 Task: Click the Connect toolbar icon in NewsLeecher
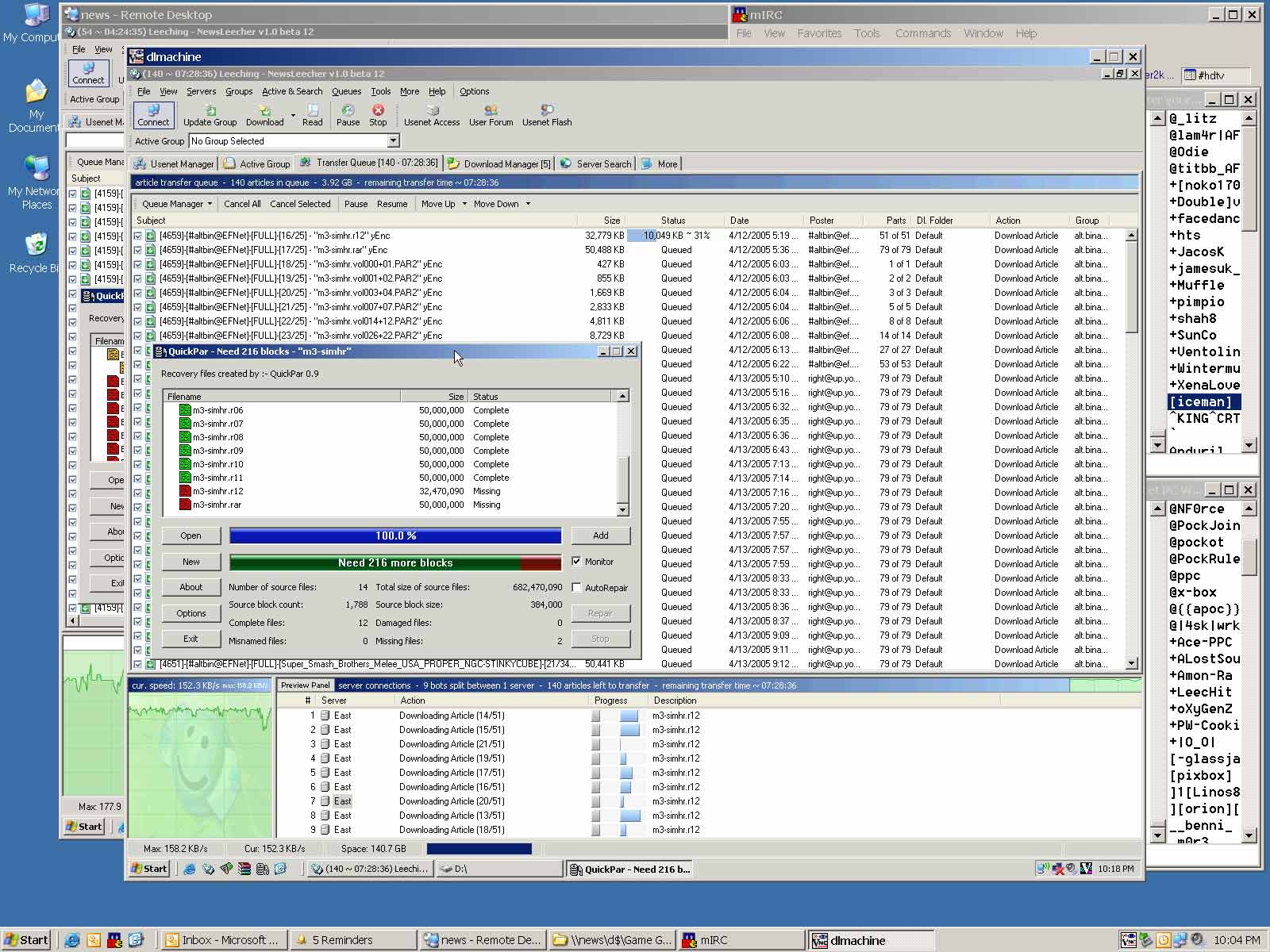click(x=152, y=115)
